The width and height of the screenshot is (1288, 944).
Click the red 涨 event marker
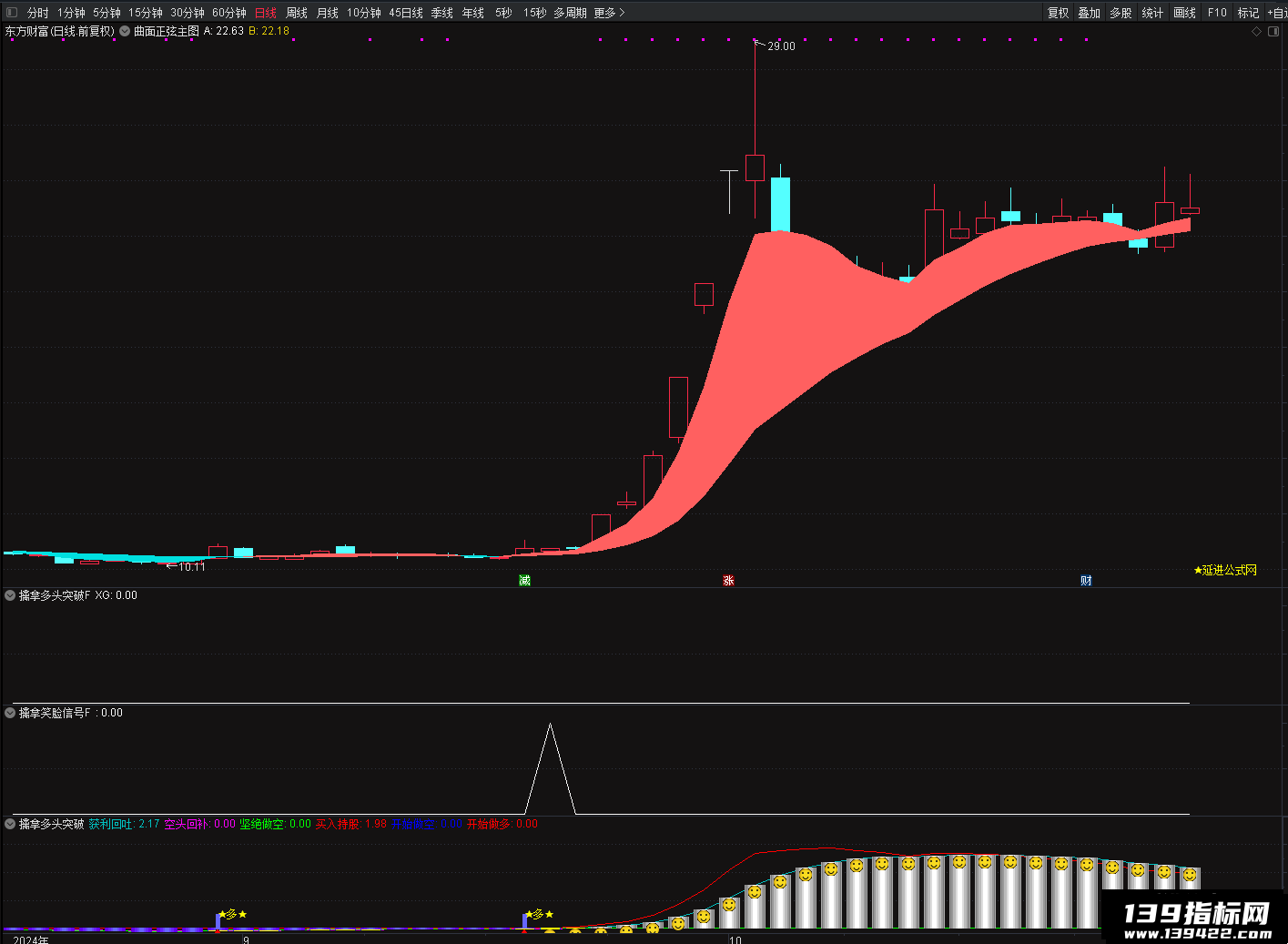pos(728,580)
